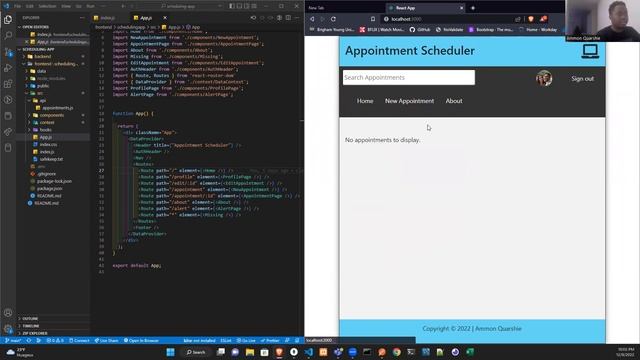Screen dimensions: 640x360
Task: Expand the backend folder in Explorer
Action: [42, 56]
